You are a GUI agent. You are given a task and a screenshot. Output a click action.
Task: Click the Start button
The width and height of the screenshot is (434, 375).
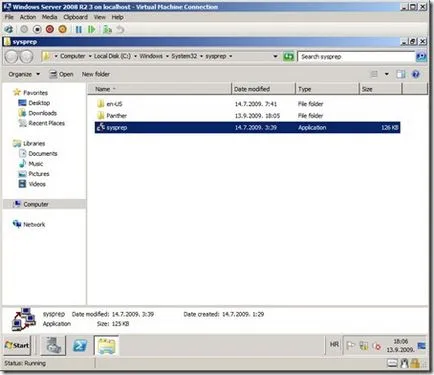[x=17, y=346]
